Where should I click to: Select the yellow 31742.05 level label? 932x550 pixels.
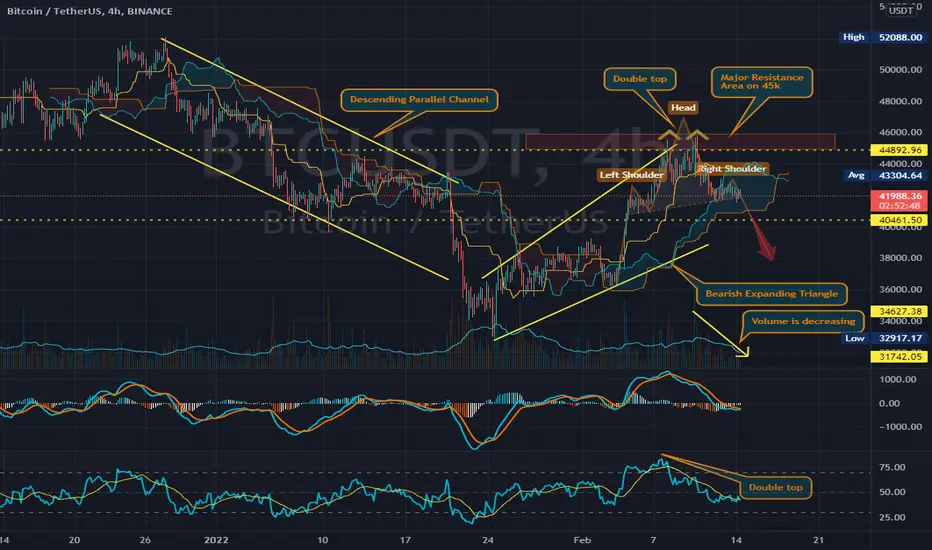pyautogui.click(x=899, y=357)
